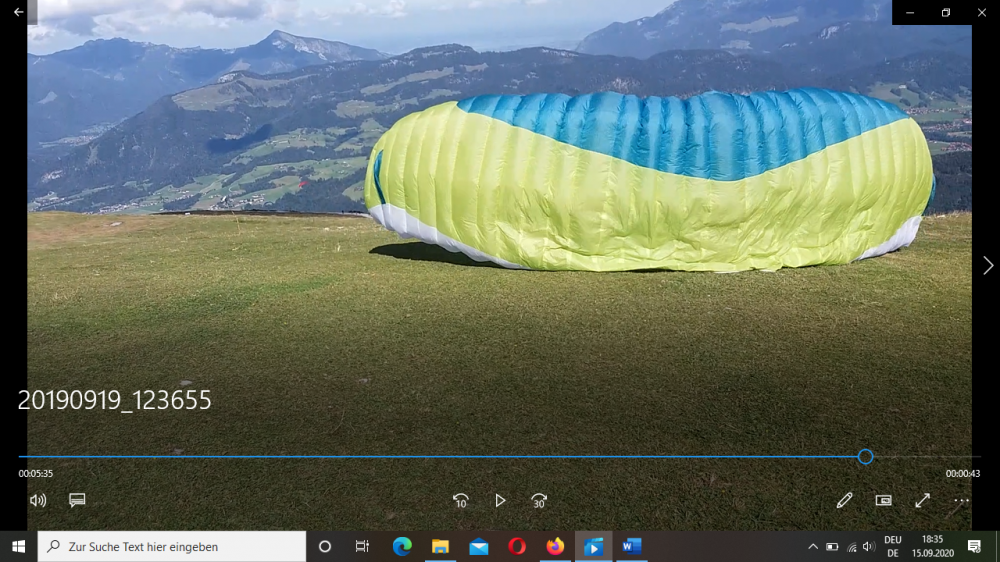
Task: Select Movies & TV taskbar icon
Action: [593, 547]
